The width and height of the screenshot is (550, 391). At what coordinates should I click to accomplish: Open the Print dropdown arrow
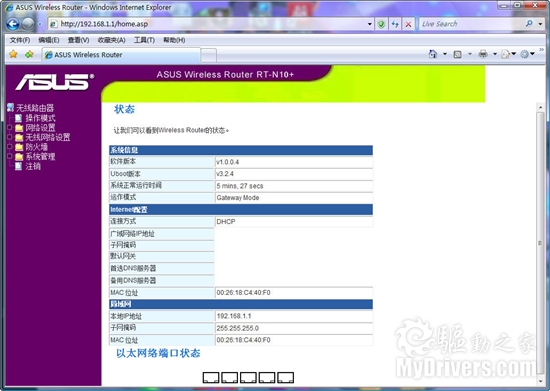[495, 54]
